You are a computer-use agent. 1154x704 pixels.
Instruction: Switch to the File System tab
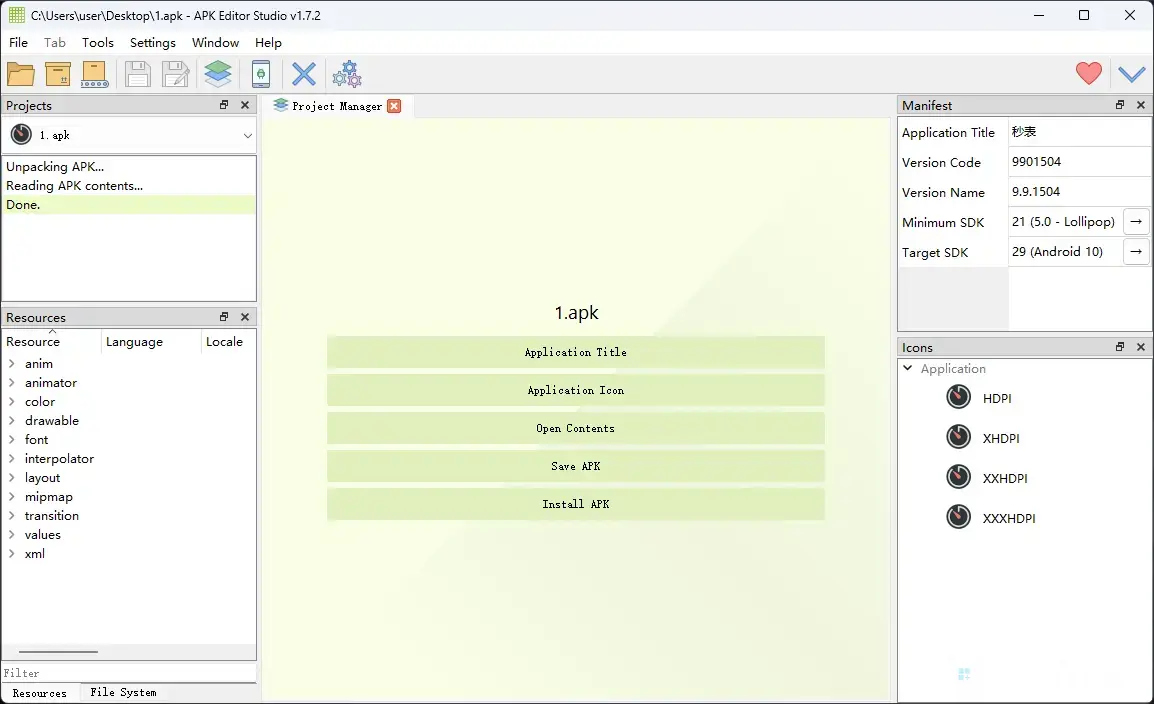tap(123, 692)
